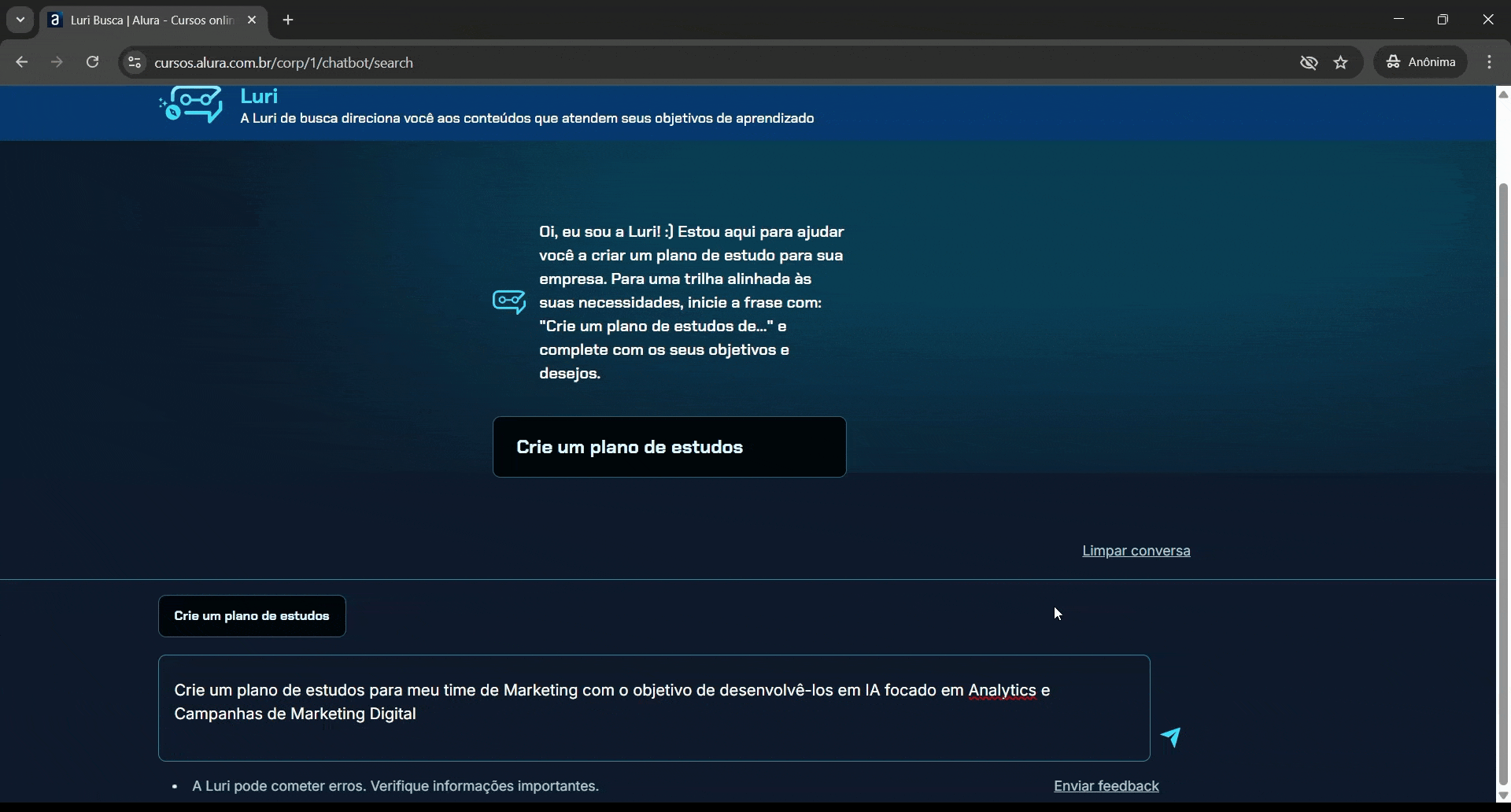Open the 'Enviar feedback' link
Viewport: 1511px width, 812px height.
point(1106,786)
